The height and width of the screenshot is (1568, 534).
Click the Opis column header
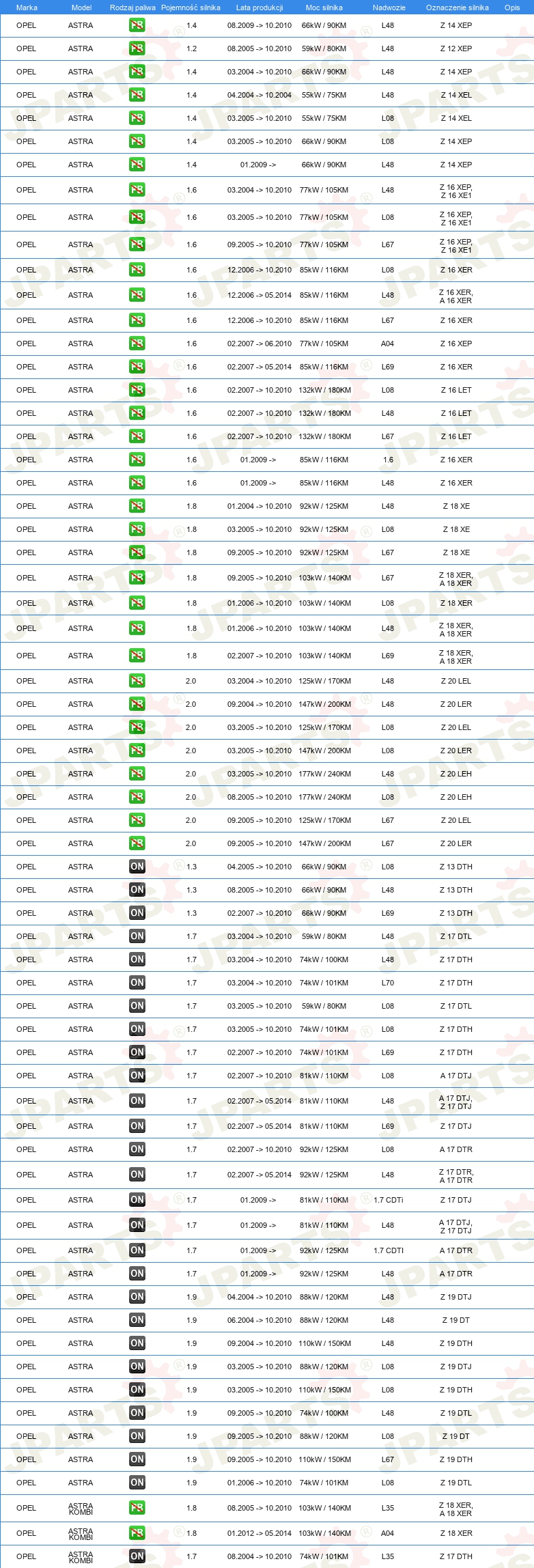click(x=512, y=8)
